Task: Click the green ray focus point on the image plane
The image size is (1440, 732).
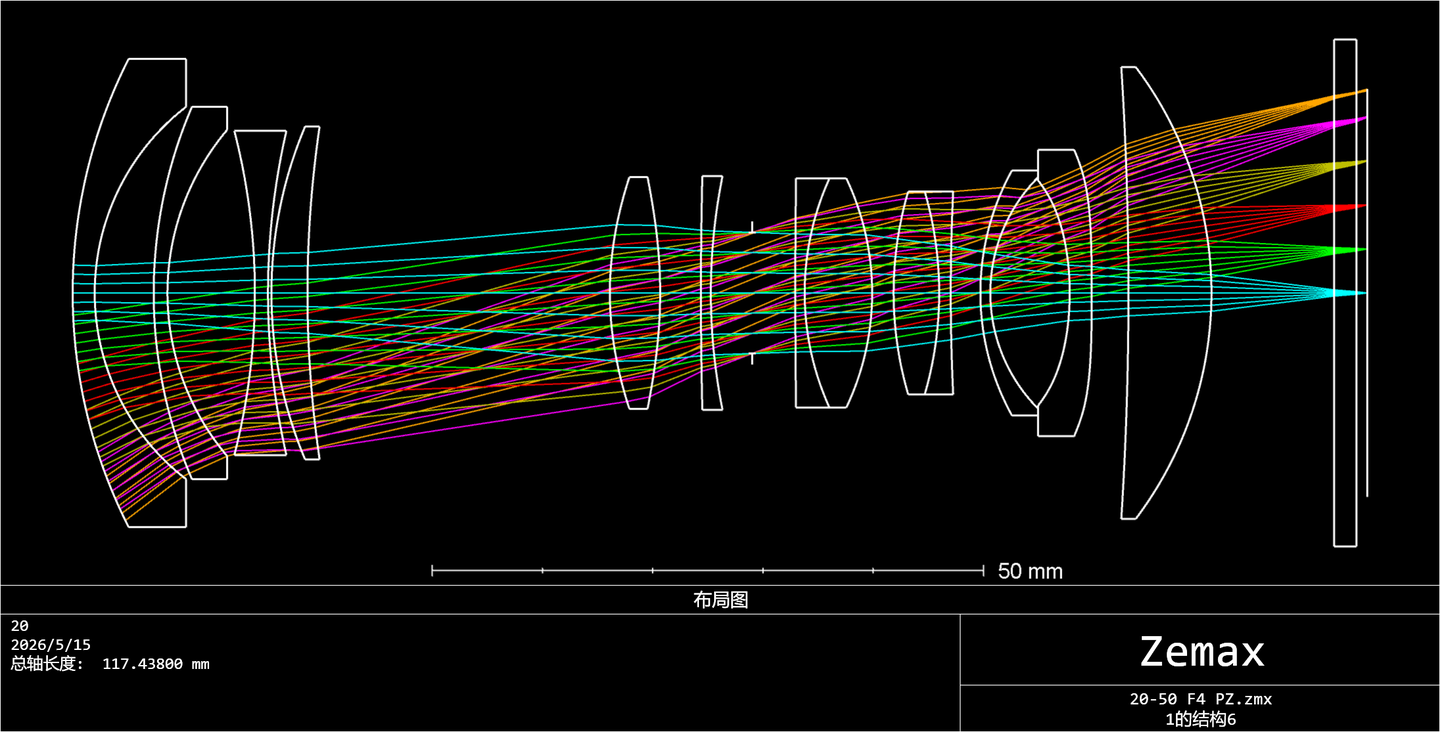Action: [1364, 249]
